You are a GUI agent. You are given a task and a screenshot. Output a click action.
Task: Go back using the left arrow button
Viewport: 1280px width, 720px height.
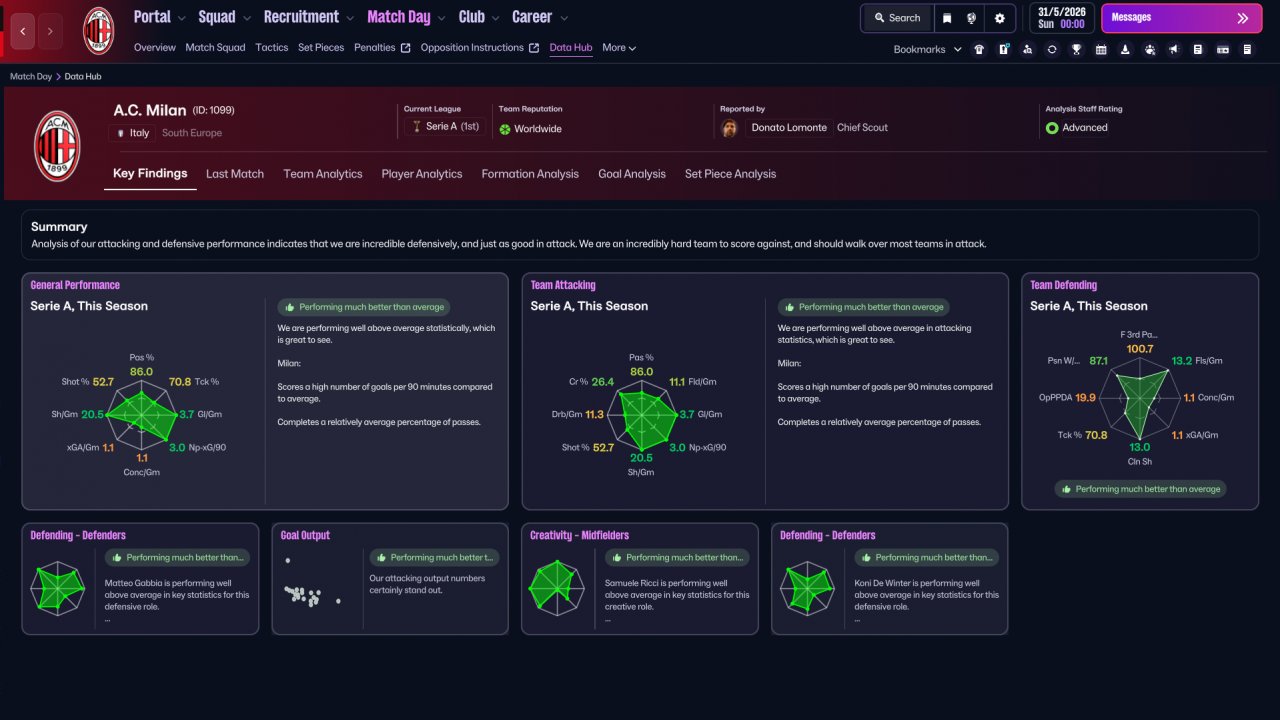tap(23, 31)
